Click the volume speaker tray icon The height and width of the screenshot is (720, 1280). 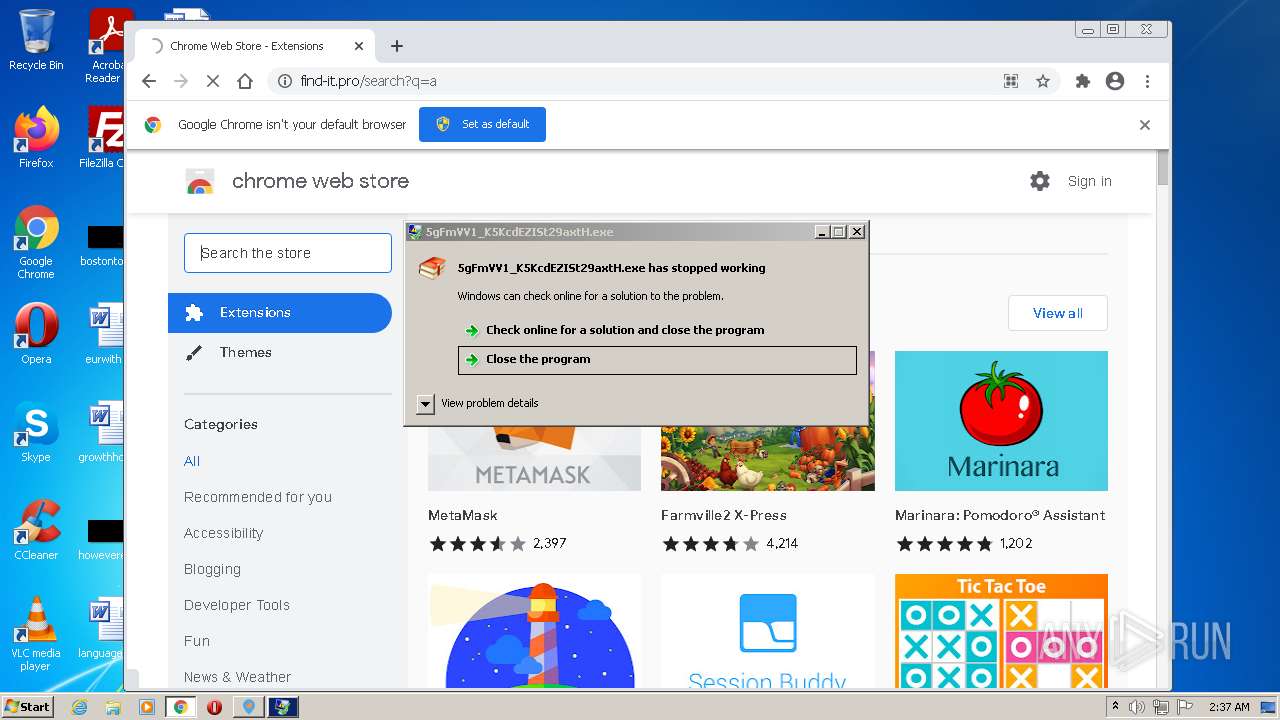coord(1137,707)
